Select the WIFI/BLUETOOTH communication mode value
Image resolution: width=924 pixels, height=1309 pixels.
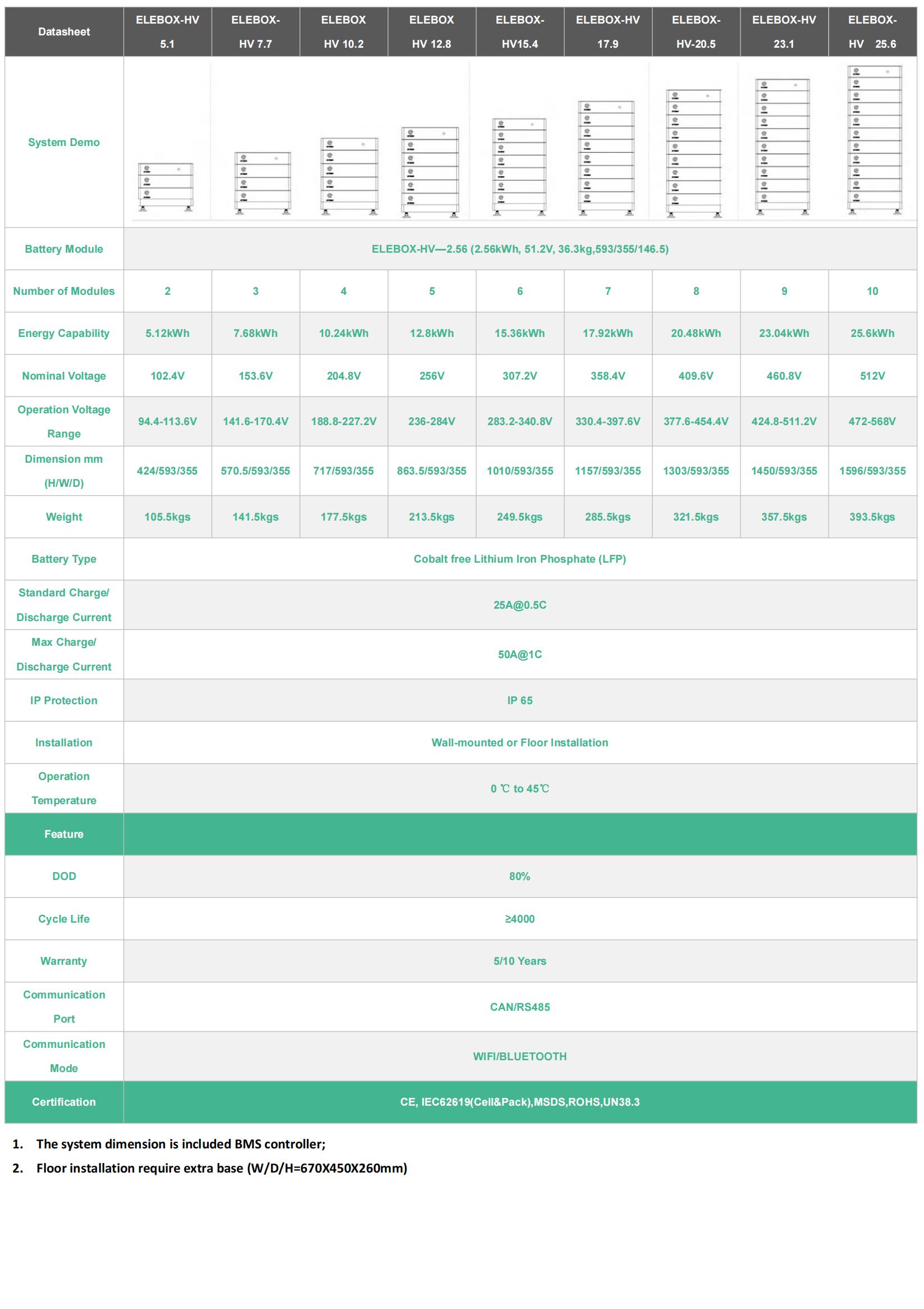tap(519, 1056)
